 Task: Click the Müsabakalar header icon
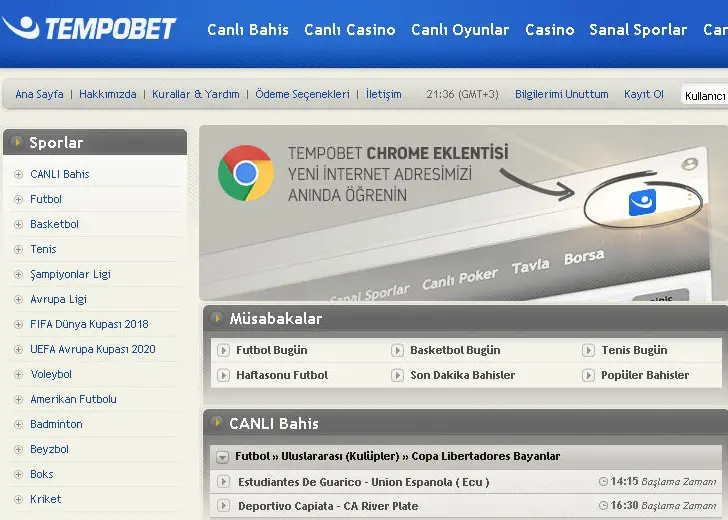tap(216, 318)
